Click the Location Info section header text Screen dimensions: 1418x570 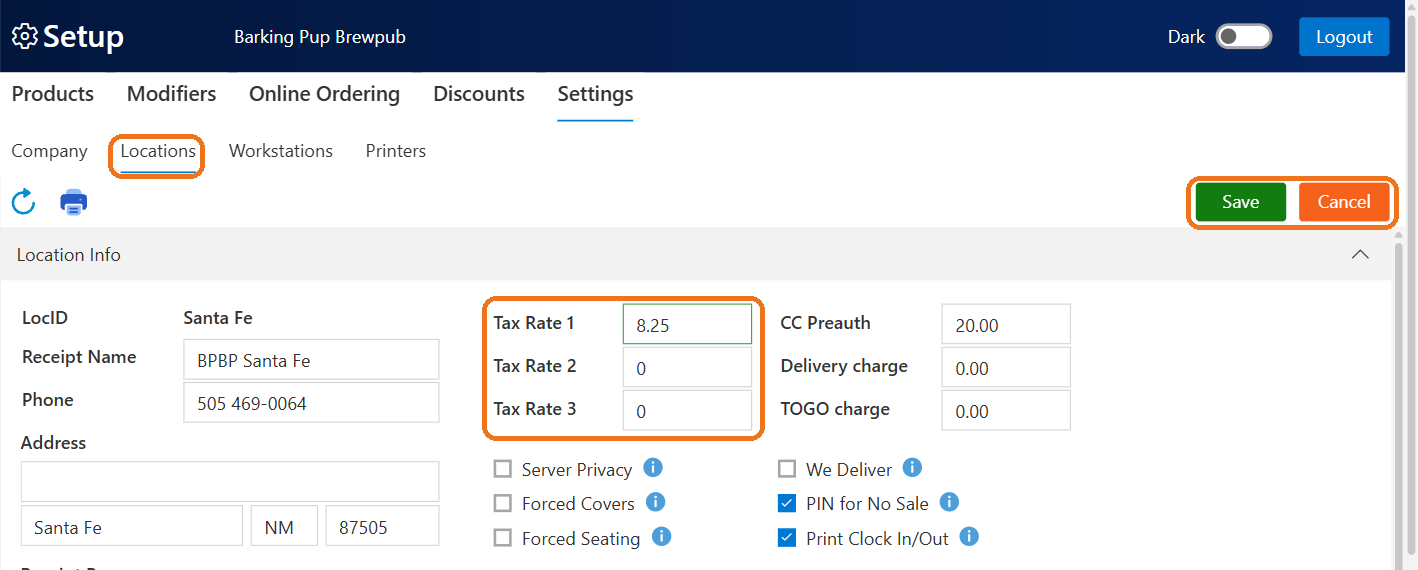[x=69, y=255]
